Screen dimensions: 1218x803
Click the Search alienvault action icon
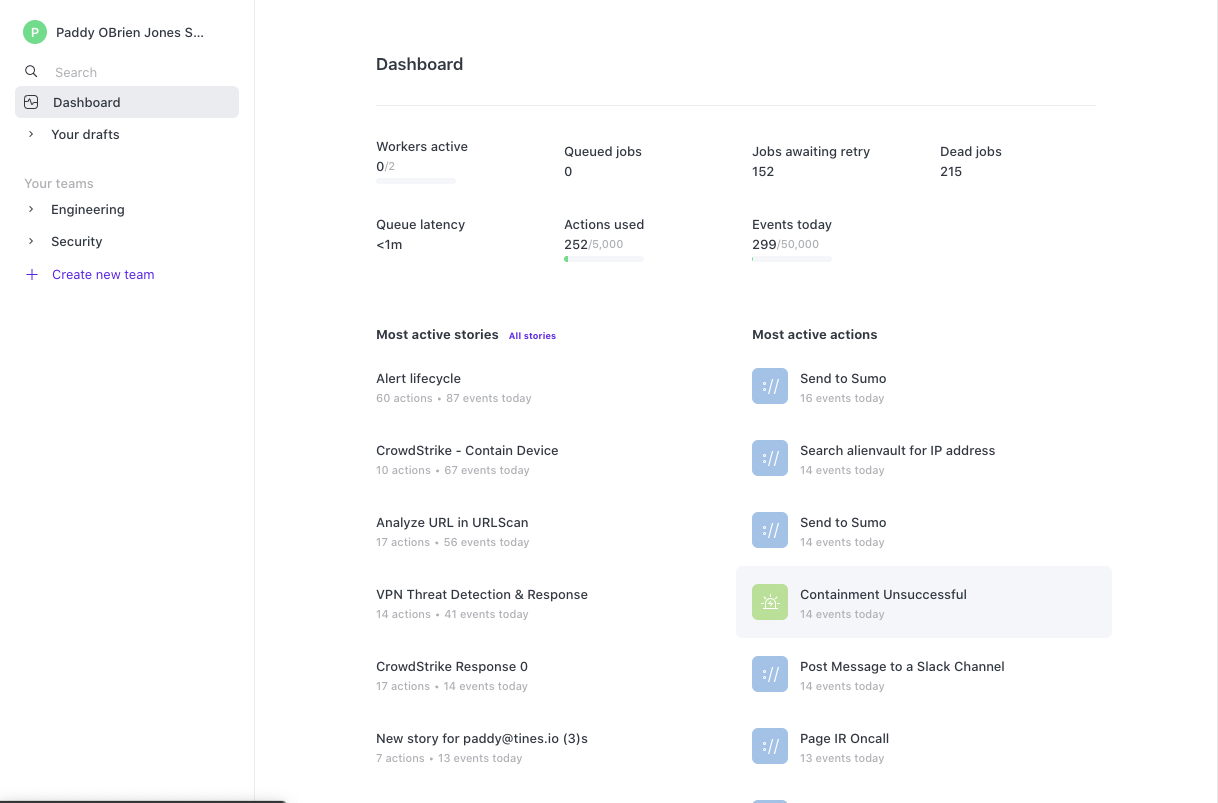coord(770,458)
